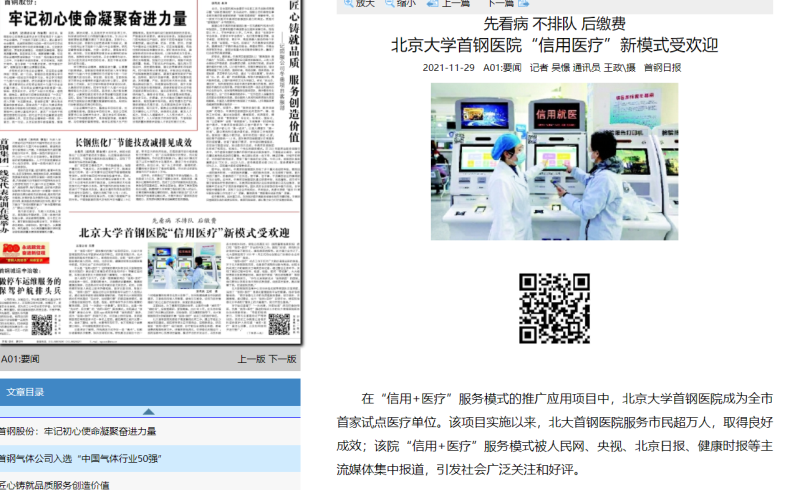This screenshot has height=490, width=800.
Task: Click the red 100 anniversary badge on the newspaper page
Action: (25, 253)
